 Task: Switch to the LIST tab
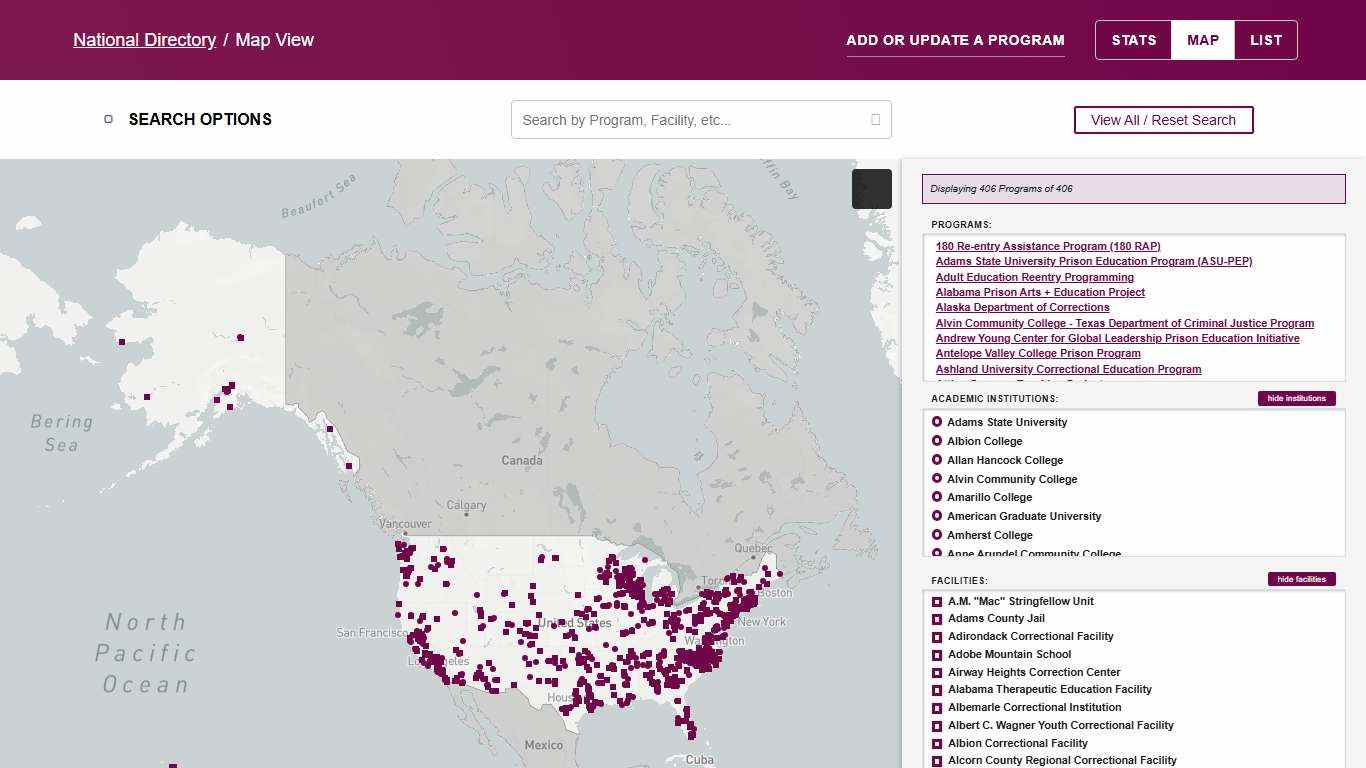coord(1265,40)
